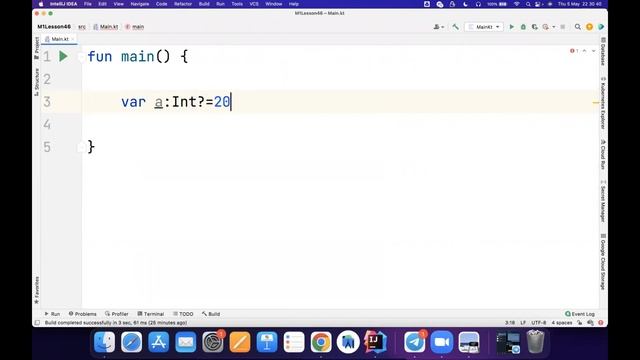Open the Refactor menu
Screen dimensions: 640x360
tap(183, 4)
